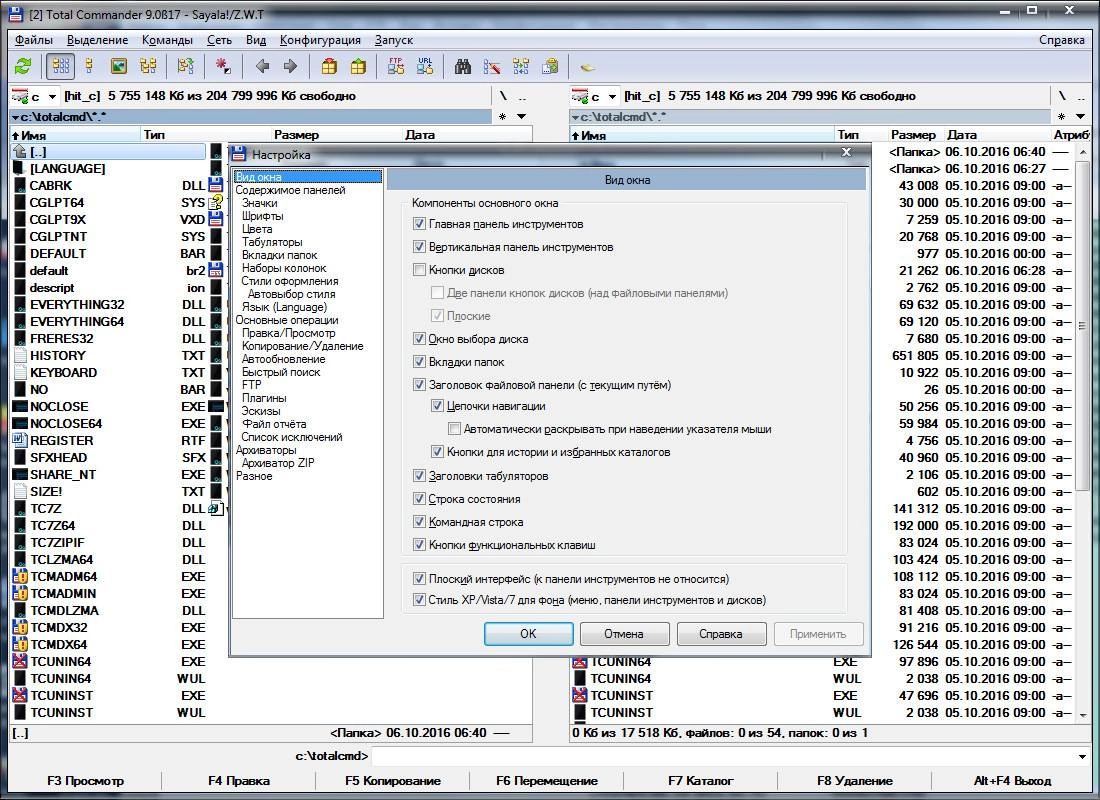Click the Total Commander title bar floppy icon
Image resolution: width=1100 pixels, height=800 pixels.
tap(15, 13)
